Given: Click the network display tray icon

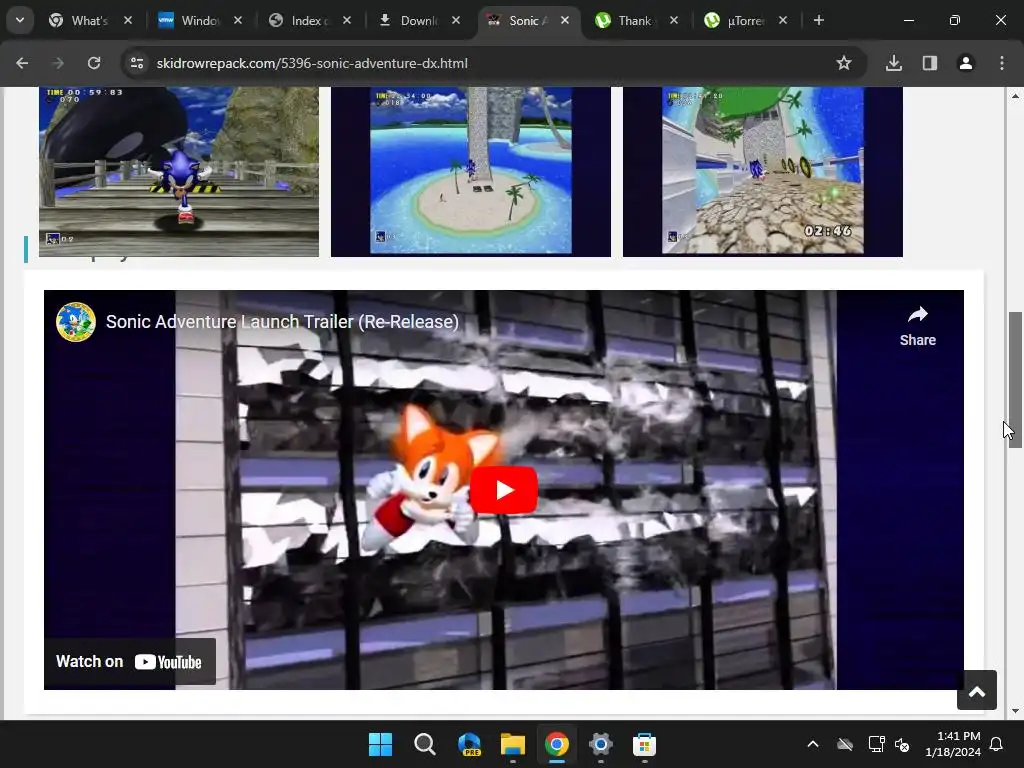Looking at the screenshot, I should coord(876,744).
